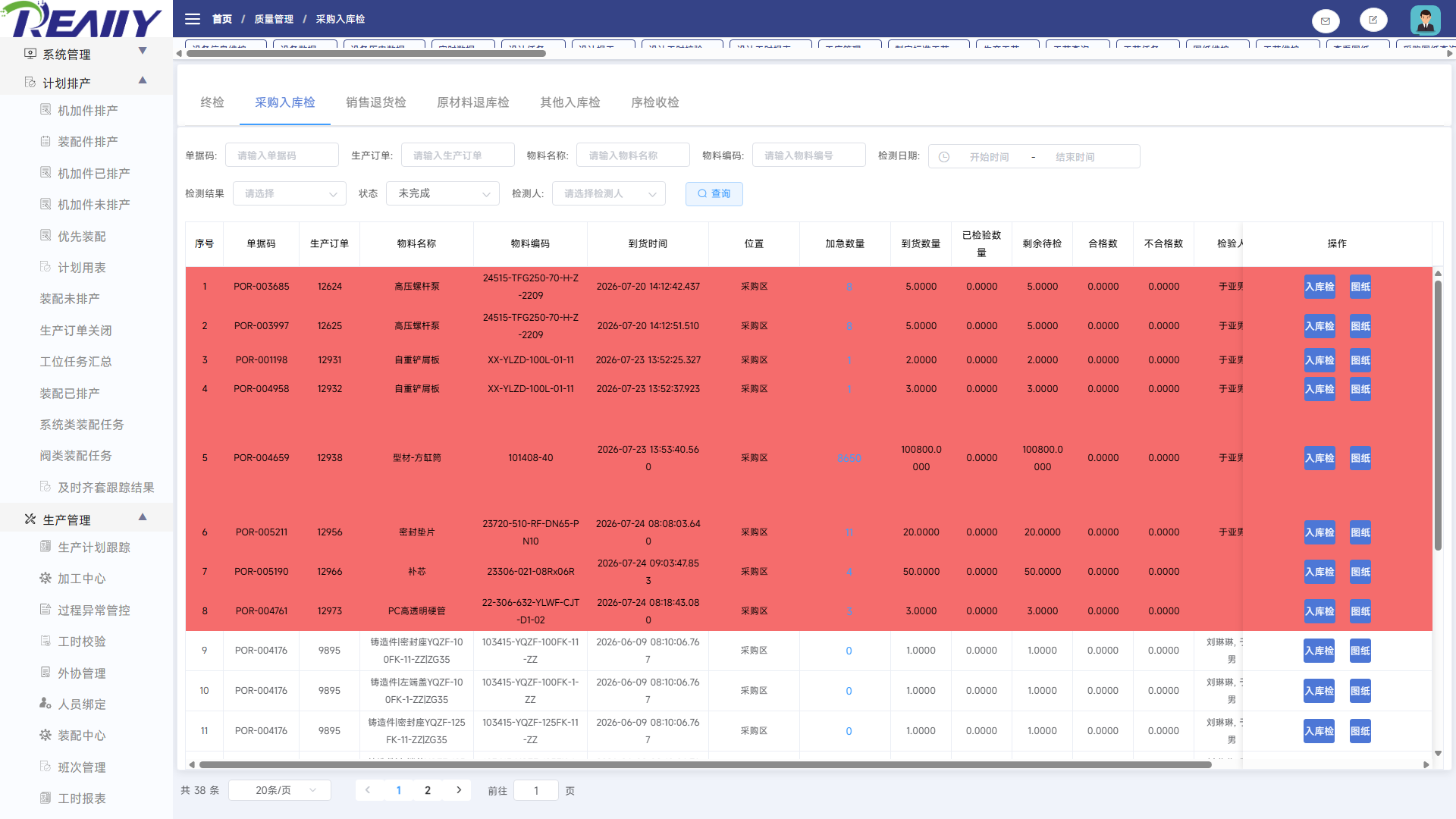Switch to the 原材料退库检 tab
The width and height of the screenshot is (1456, 819).
pyautogui.click(x=473, y=102)
